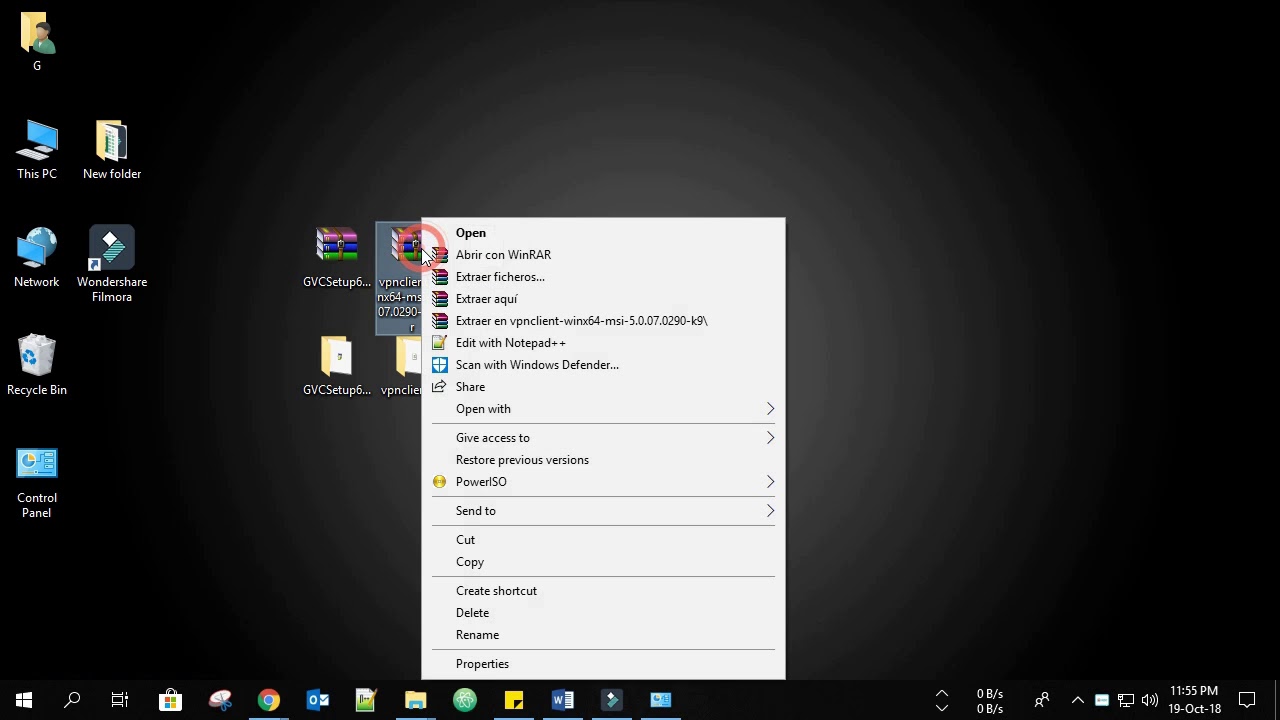This screenshot has width=1280, height=720.
Task: Select the Recycle Bin icon
Action: 37,365
